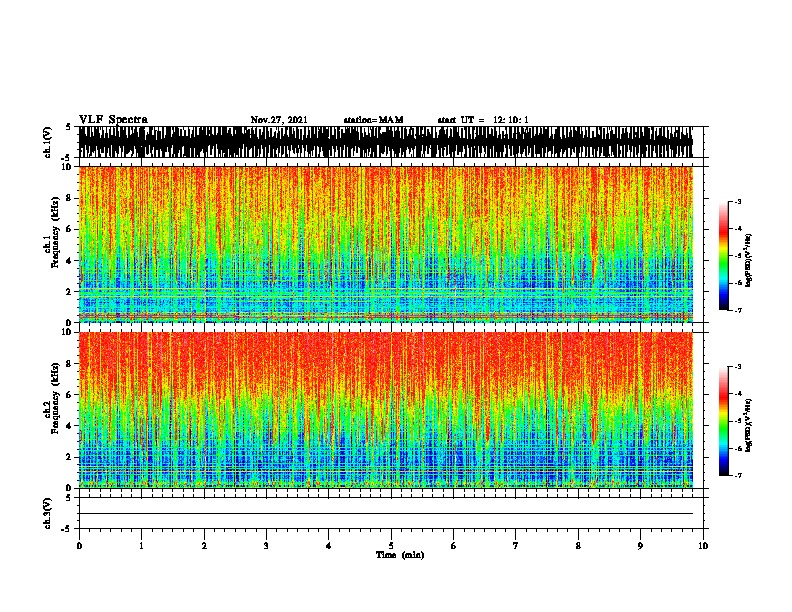The width and height of the screenshot is (792, 612).
Task: Click the ch.1 colorbar log(PSD) unit label
Action: click(x=749, y=261)
